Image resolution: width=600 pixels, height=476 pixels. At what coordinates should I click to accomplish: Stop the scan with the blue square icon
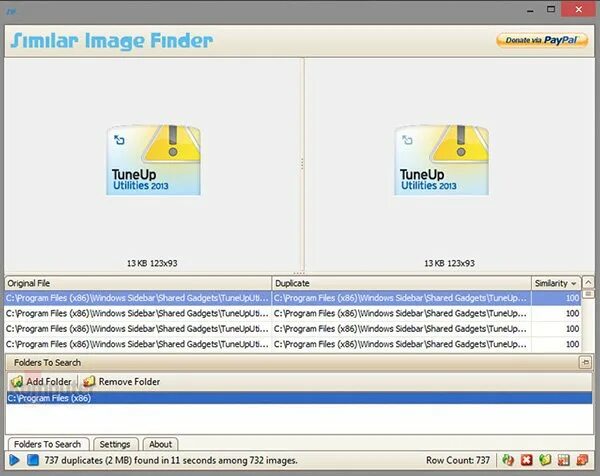[33, 460]
